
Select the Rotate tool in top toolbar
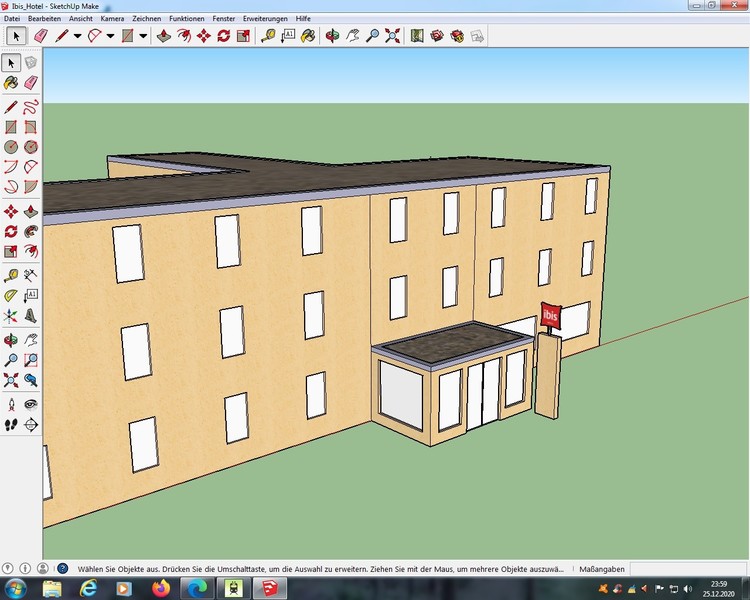point(223,36)
